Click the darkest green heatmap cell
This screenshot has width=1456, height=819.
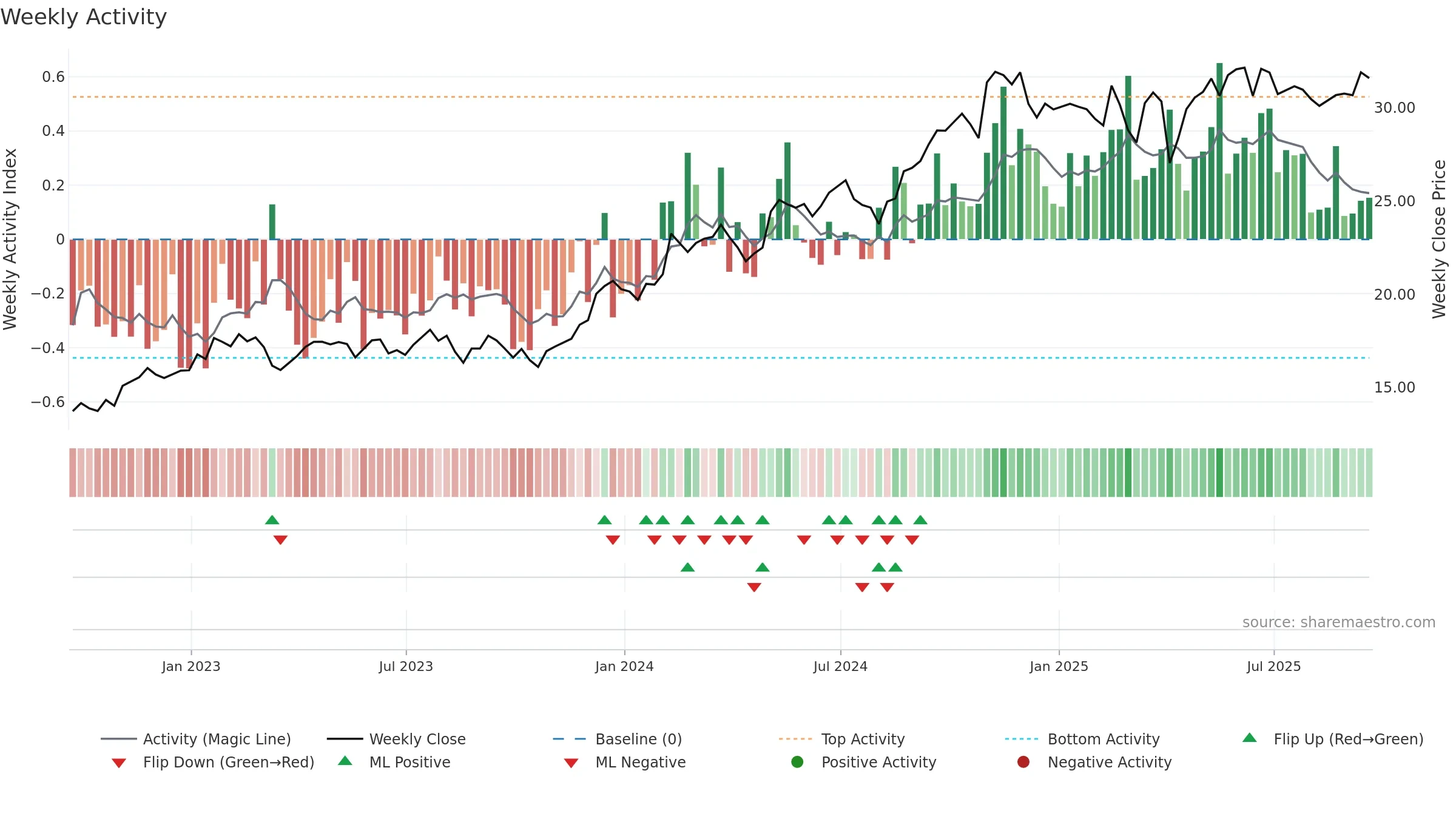[1219, 473]
